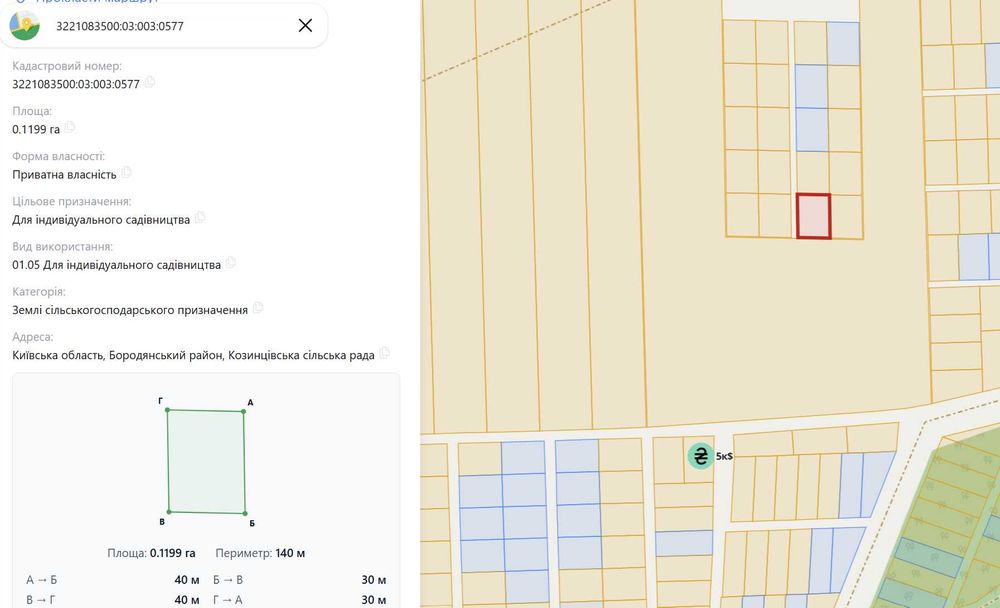Select the red highlighted parcel on map
Screen dimensions: 1000x608
(814, 216)
